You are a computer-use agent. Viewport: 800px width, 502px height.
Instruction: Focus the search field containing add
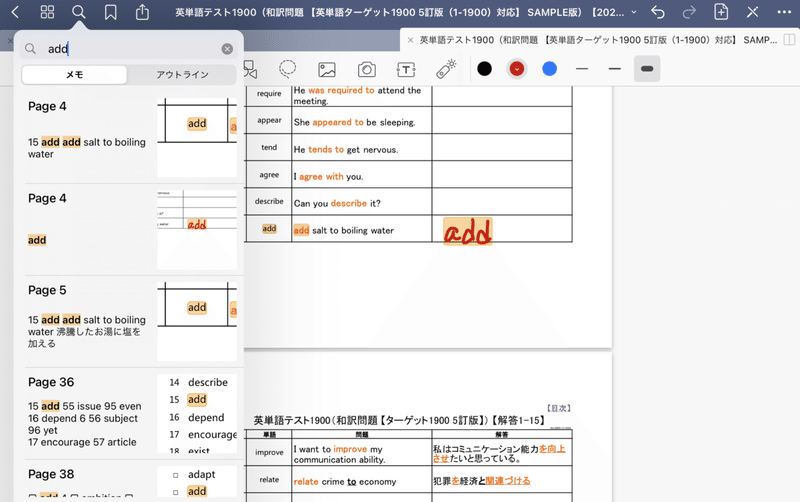[128, 49]
